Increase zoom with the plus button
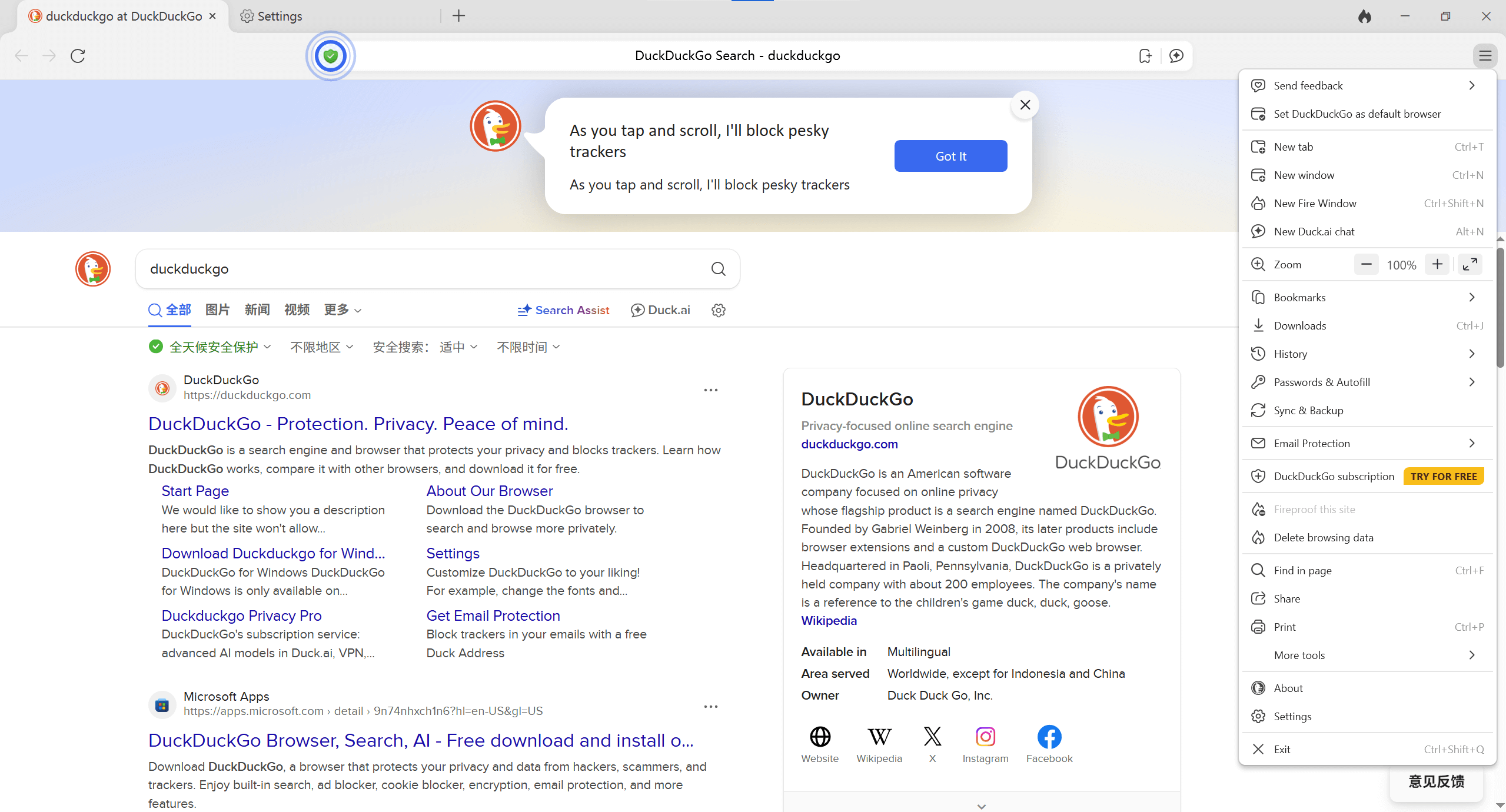This screenshot has height=812, width=1506. click(1437, 265)
